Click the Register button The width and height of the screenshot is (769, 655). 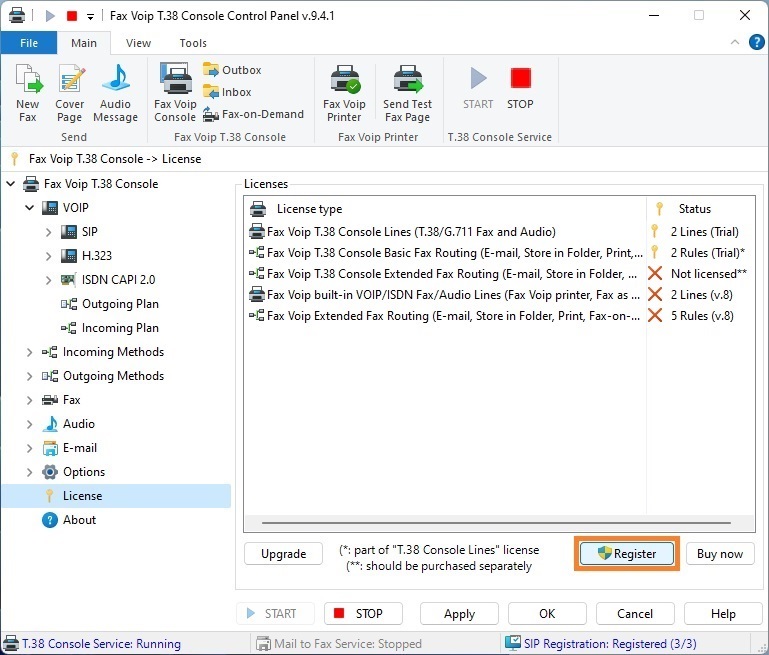(x=627, y=554)
